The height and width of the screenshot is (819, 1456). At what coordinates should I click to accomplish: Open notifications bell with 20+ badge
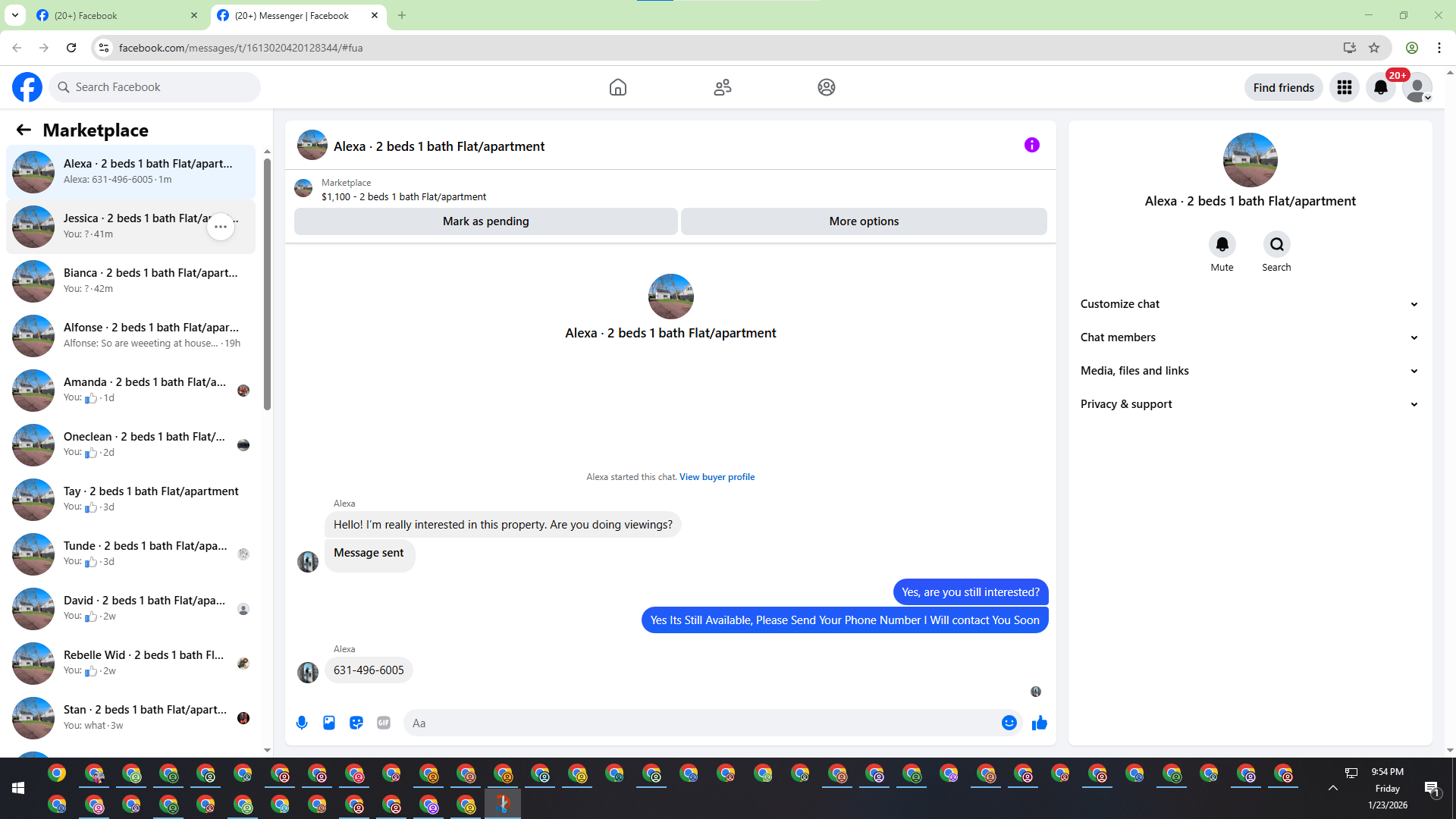point(1381,87)
